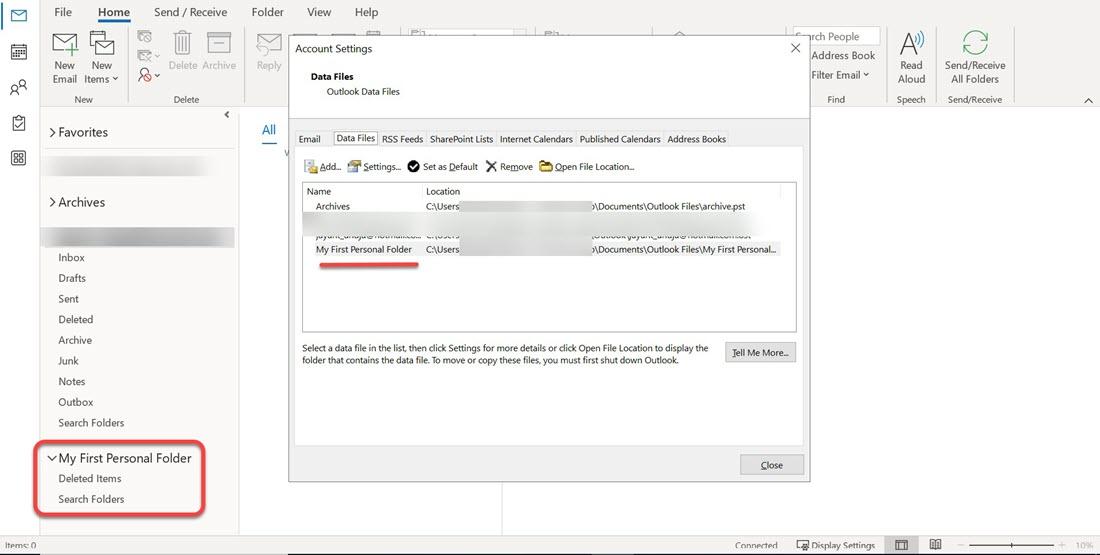The height and width of the screenshot is (555, 1100).
Task: Click Set as Default checkmark button
Action: click(x=442, y=167)
